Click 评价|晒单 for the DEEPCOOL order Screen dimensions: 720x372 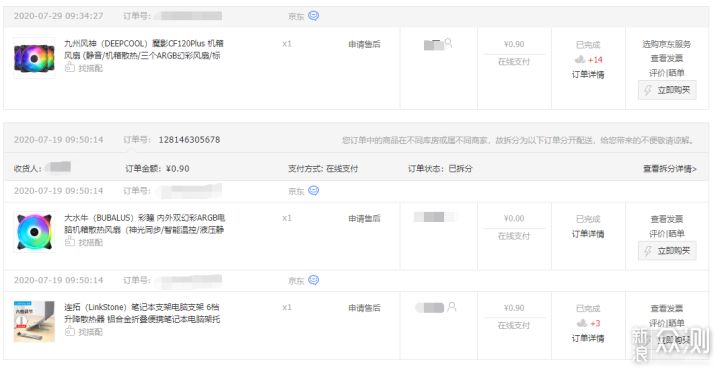[667, 73]
